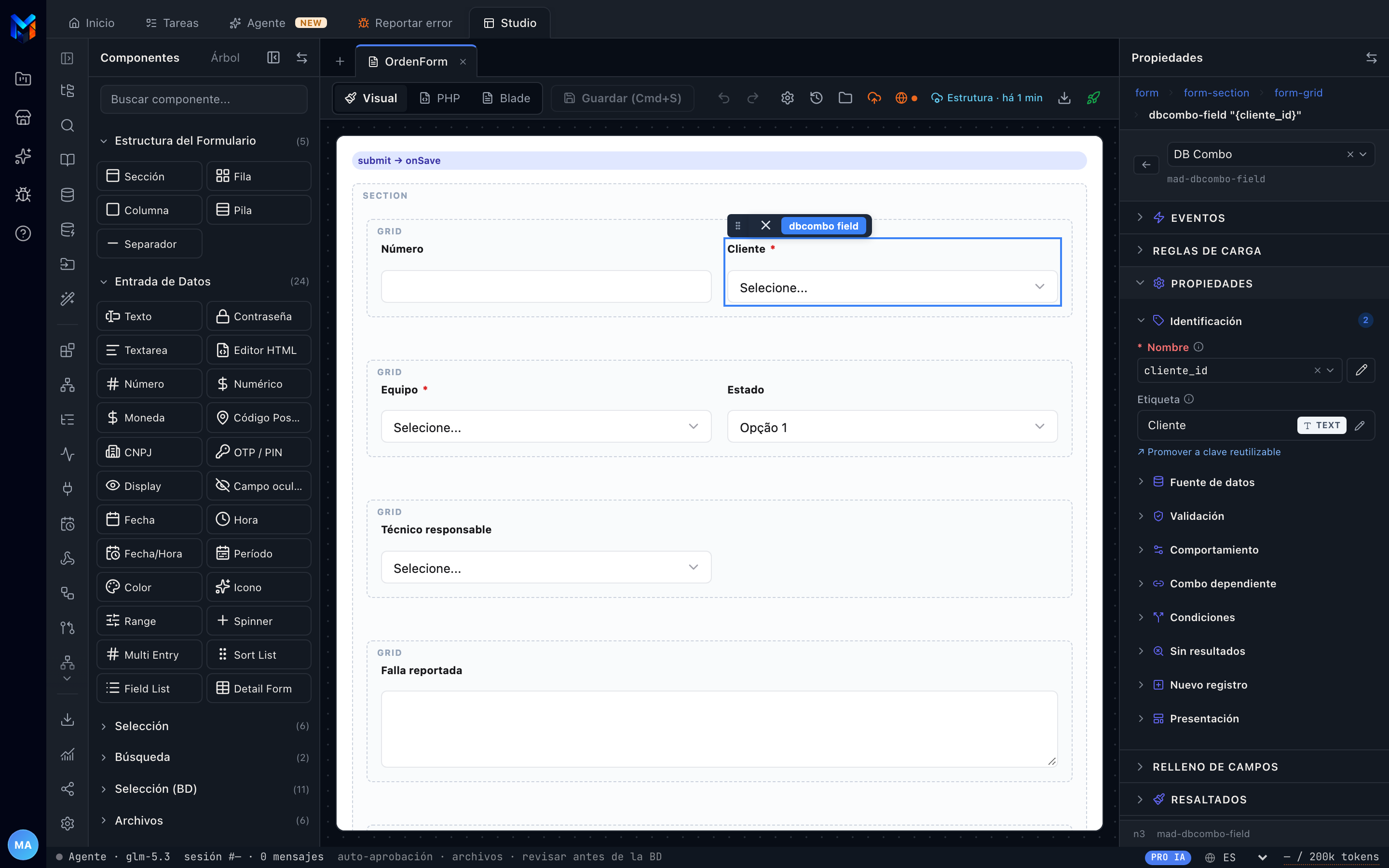Toggle the TEXT mode badge on Etiqueta
1389x868 pixels.
(x=1321, y=425)
